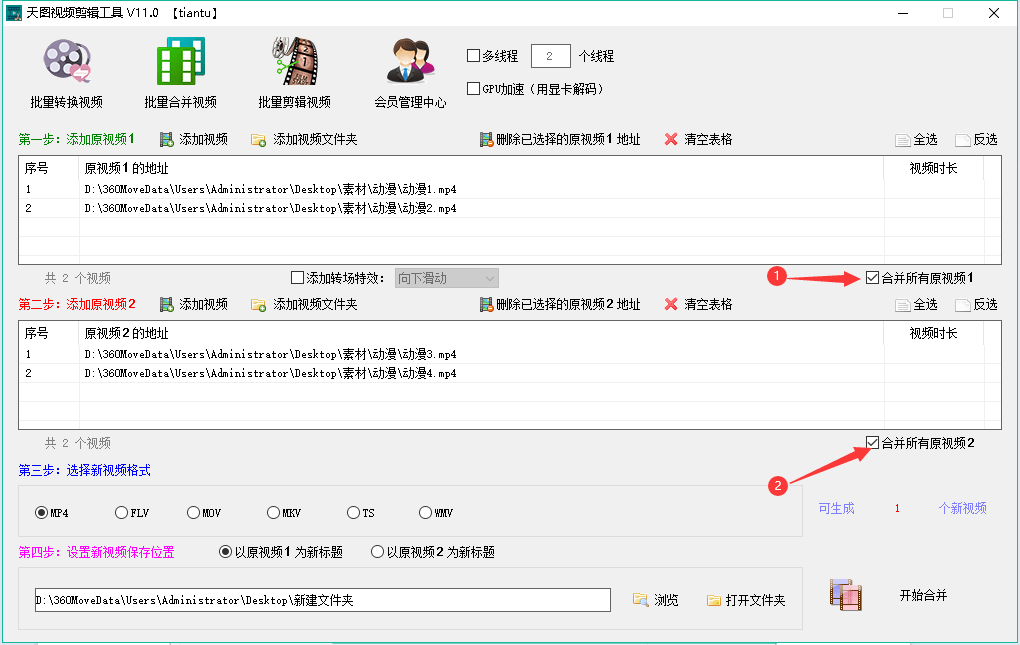Select the MOV format radio button
Screen dimensions: 1020x645
193,513
